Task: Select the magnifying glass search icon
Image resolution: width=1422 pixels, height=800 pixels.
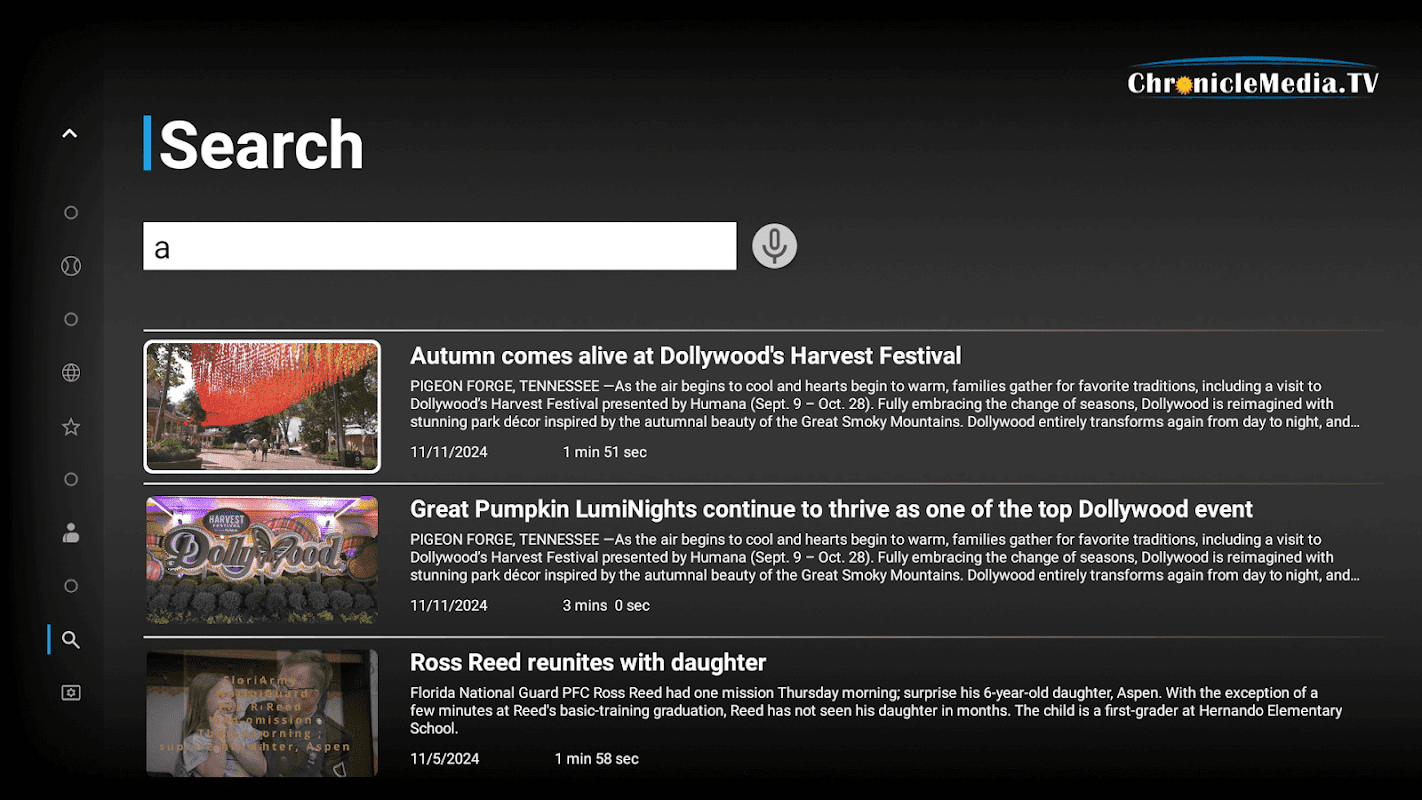Action: pyautogui.click(x=71, y=640)
